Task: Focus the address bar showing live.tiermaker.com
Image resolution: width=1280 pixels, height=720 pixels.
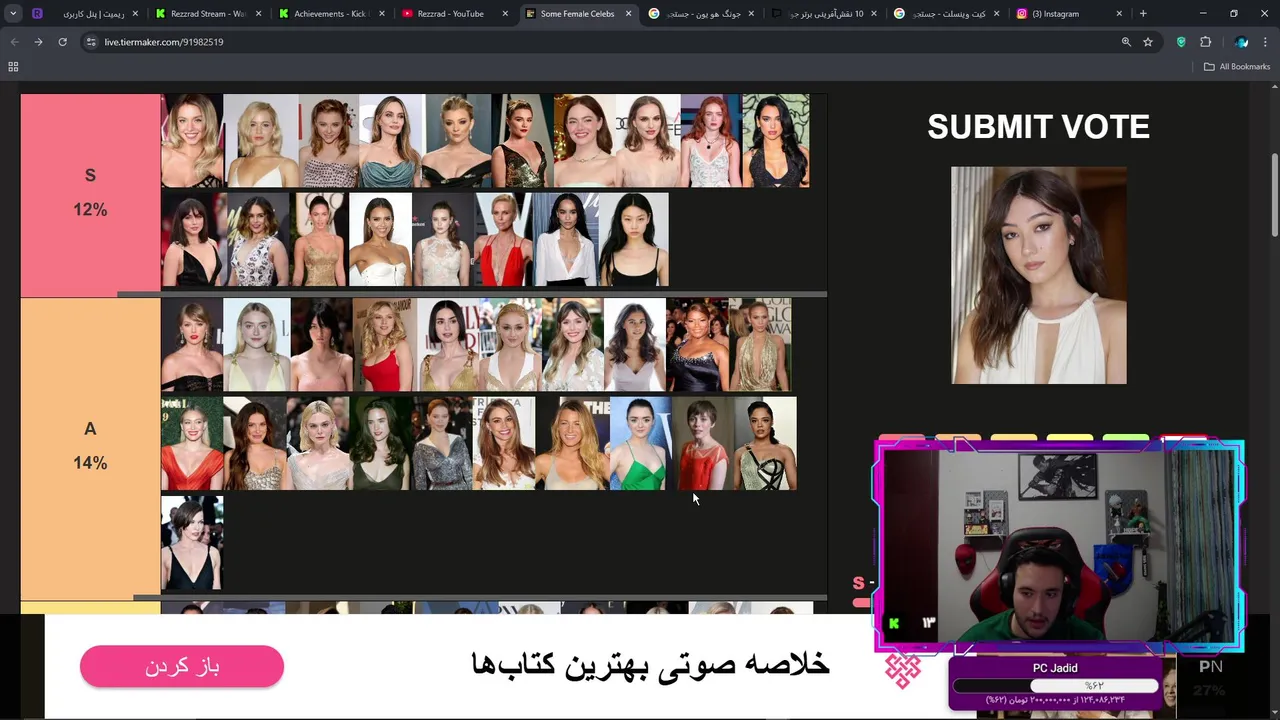Action: point(600,42)
